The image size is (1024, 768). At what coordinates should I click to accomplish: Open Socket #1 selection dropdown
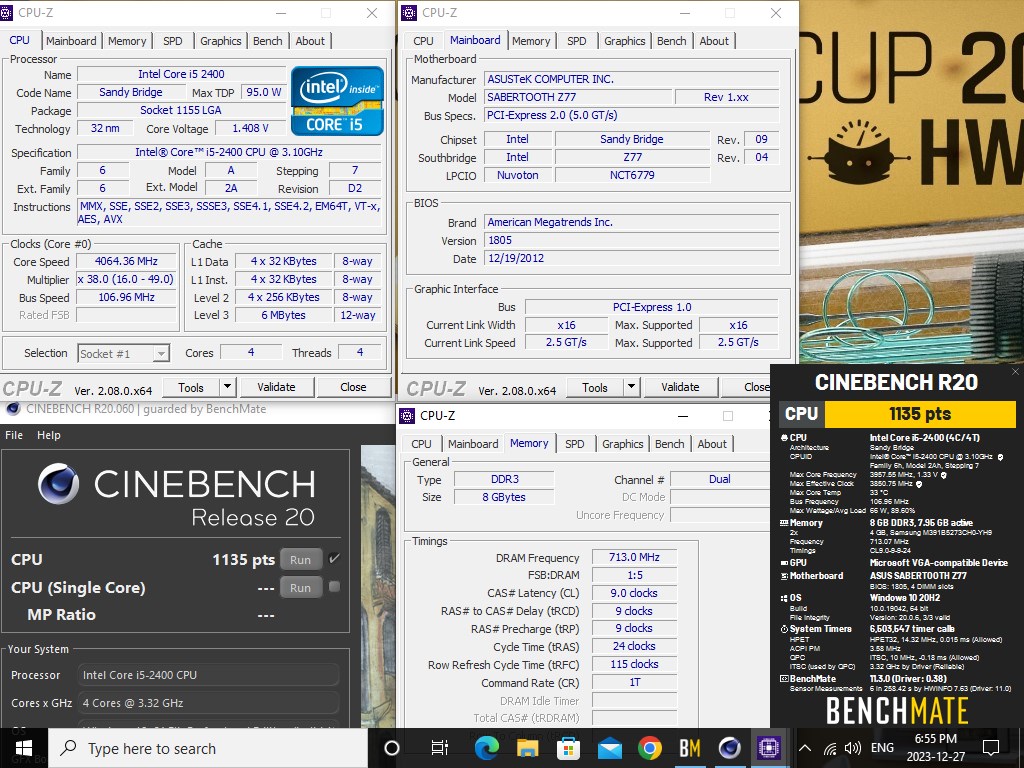pos(123,353)
